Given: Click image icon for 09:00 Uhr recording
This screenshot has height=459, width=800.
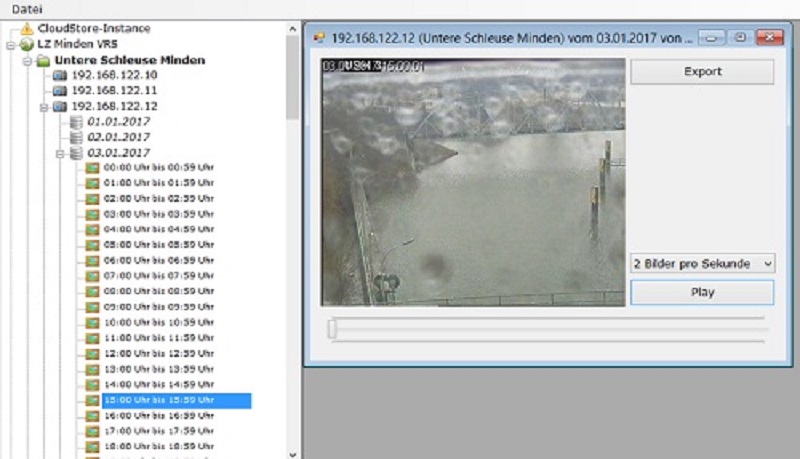Looking at the screenshot, I should pyautogui.click(x=92, y=307).
